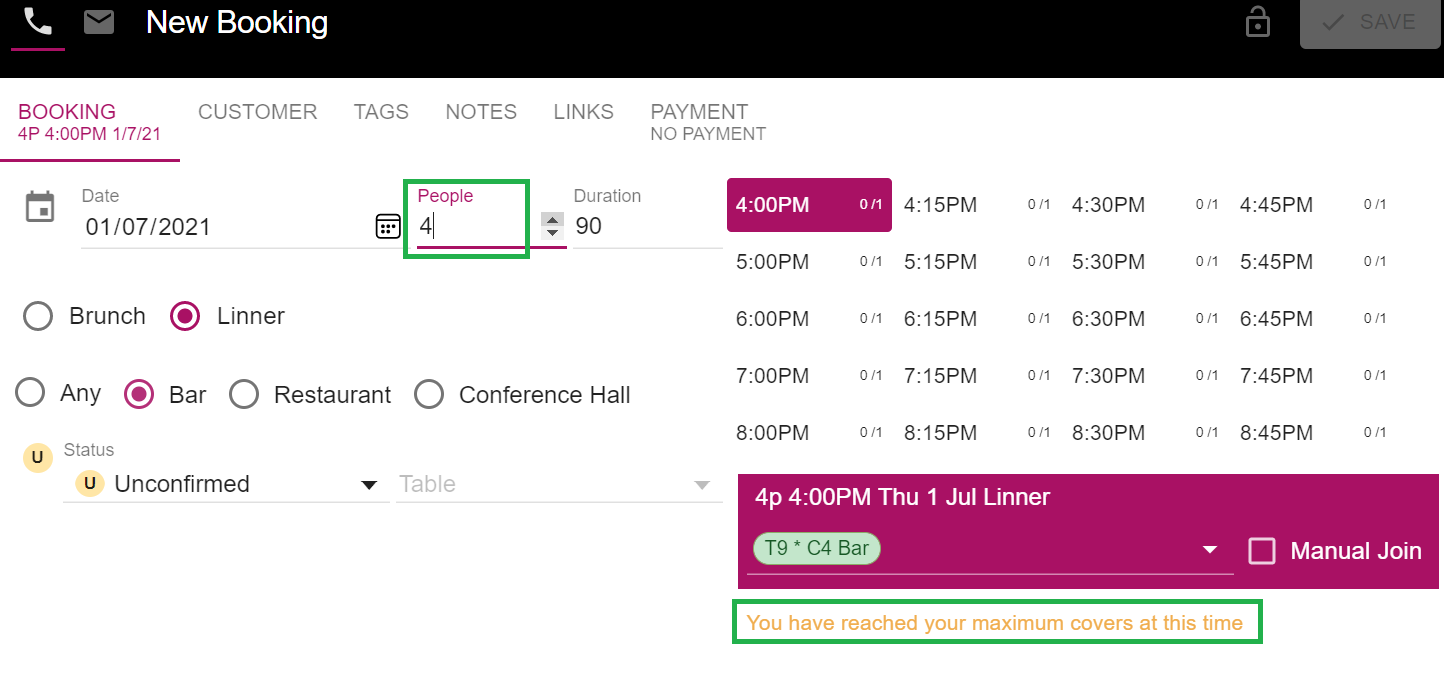Click the yellow U status icon
This screenshot has width=1444, height=679.
pyautogui.click(x=37, y=457)
